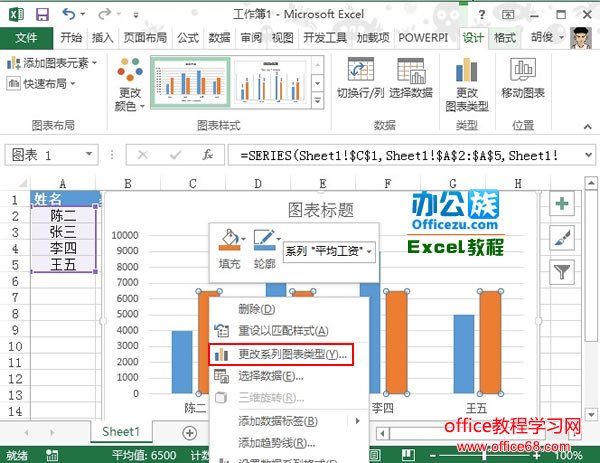Click the insert function fx icon
This screenshot has height=463, width=600.
click(208, 155)
